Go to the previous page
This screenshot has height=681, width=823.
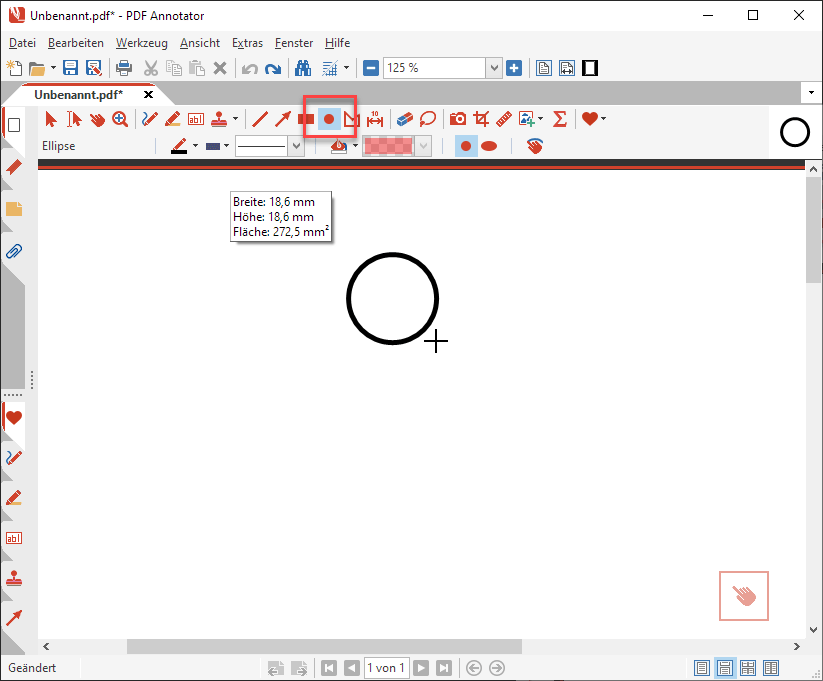click(352, 668)
